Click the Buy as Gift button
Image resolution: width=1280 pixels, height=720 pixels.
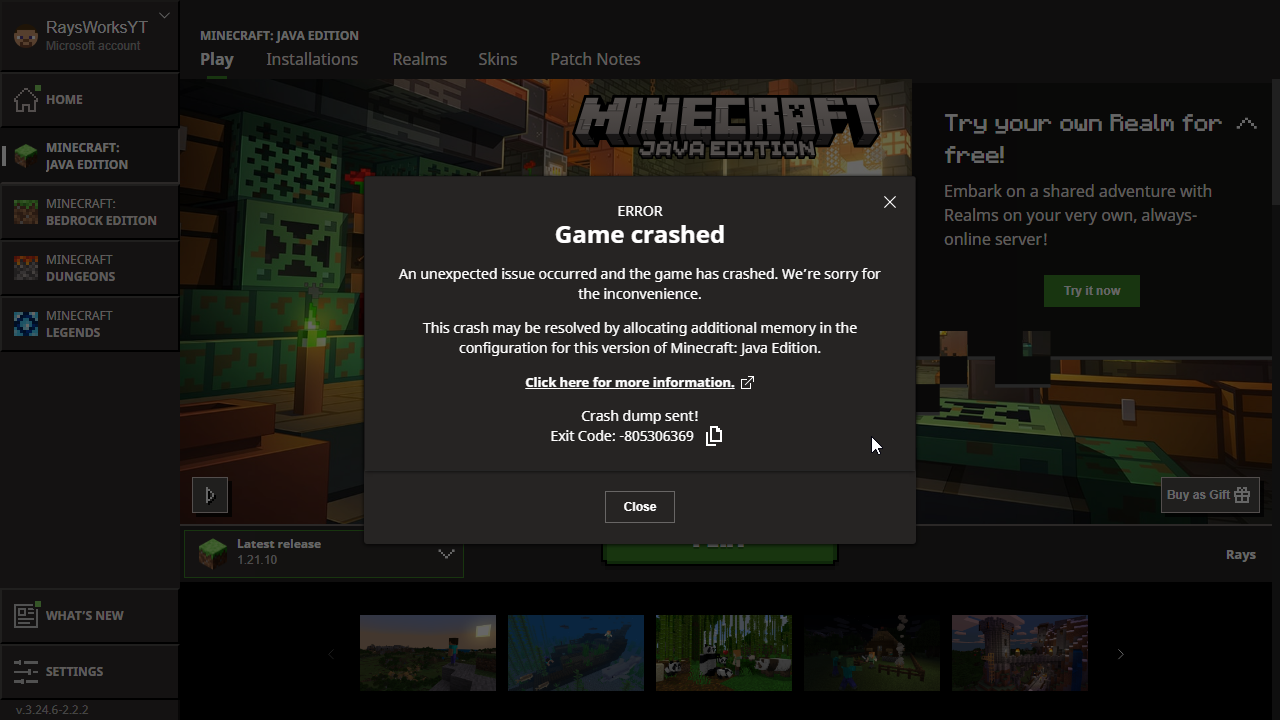coord(1210,495)
